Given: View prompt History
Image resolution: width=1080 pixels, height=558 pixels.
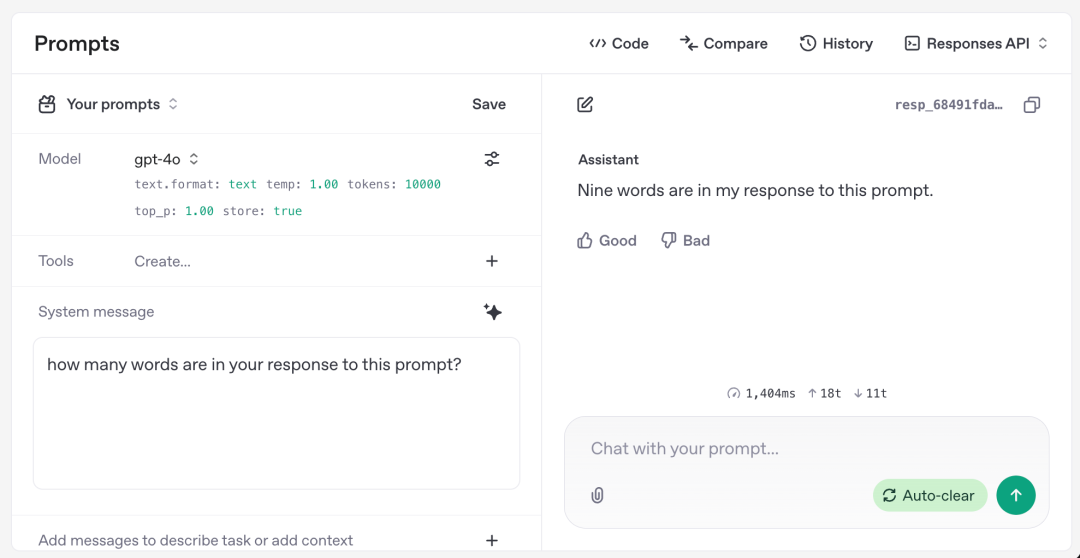Looking at the screenshot, I should pos(836,43).
